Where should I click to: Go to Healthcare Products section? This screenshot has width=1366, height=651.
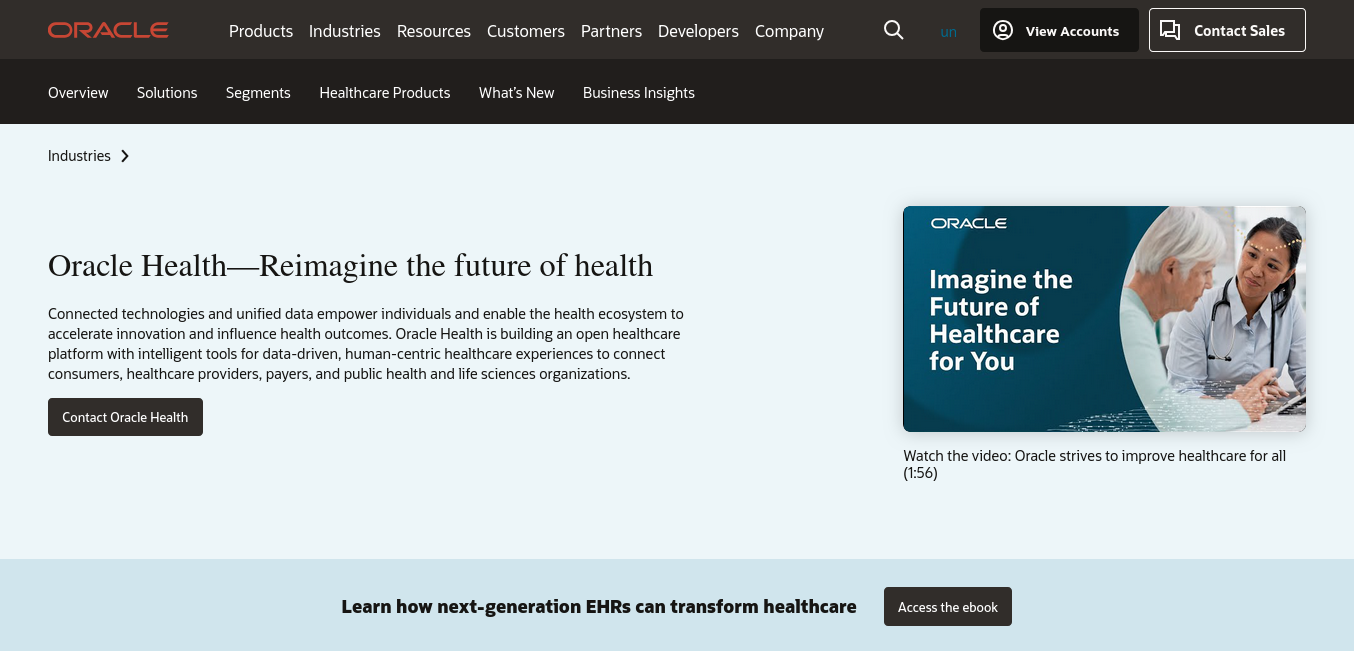pos(385,92)
